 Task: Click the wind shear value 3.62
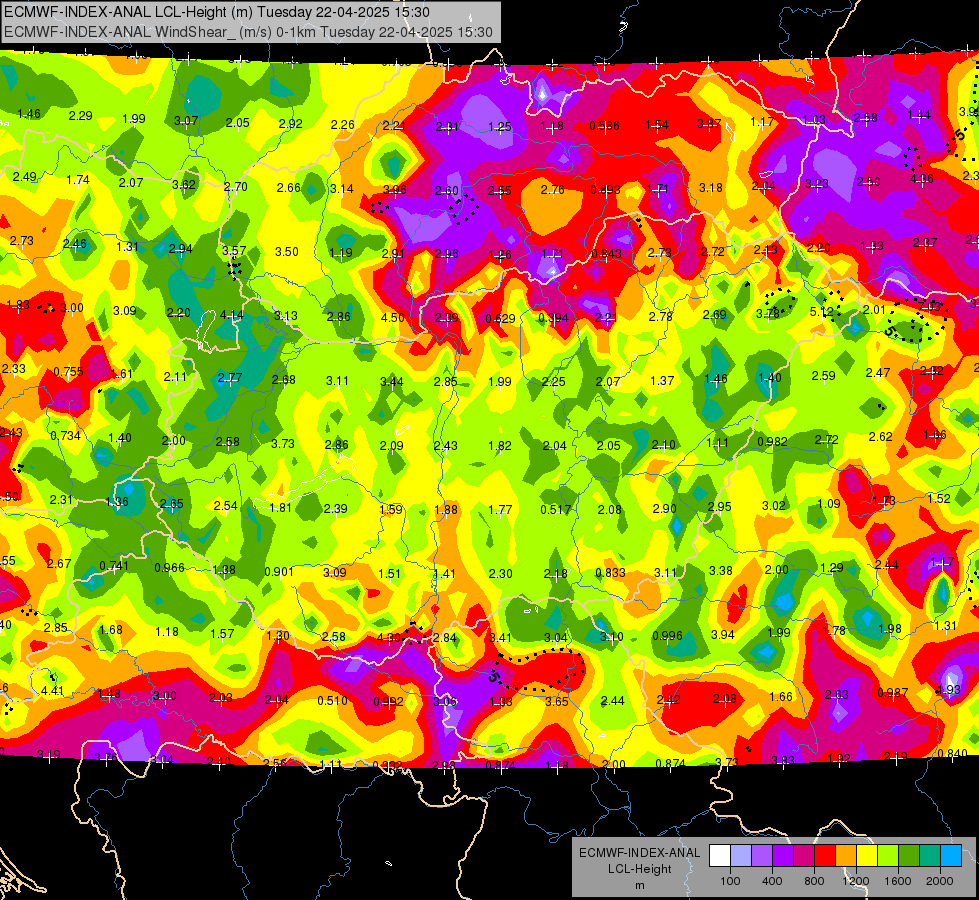(184, 184)
